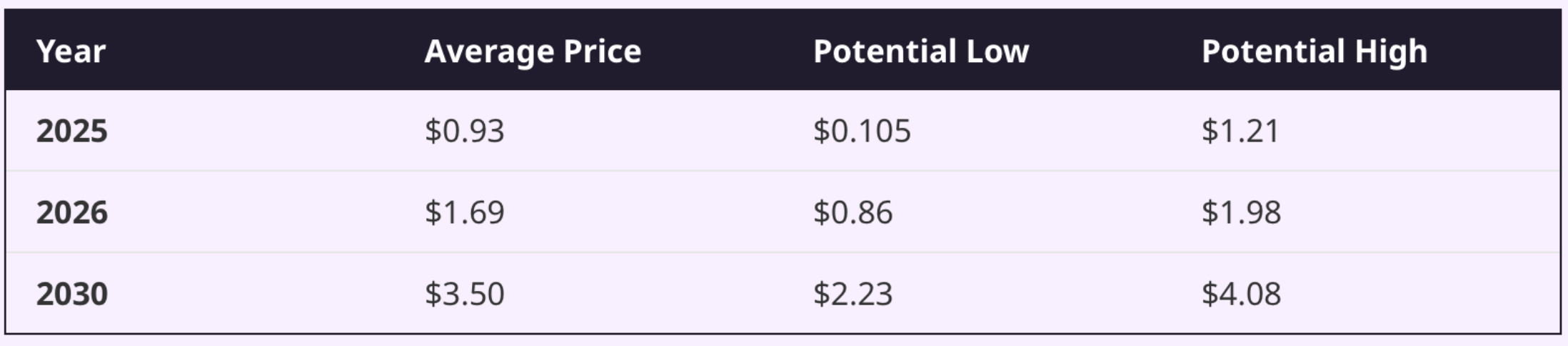Click the $1.69 average price value

tap(465, 212)
